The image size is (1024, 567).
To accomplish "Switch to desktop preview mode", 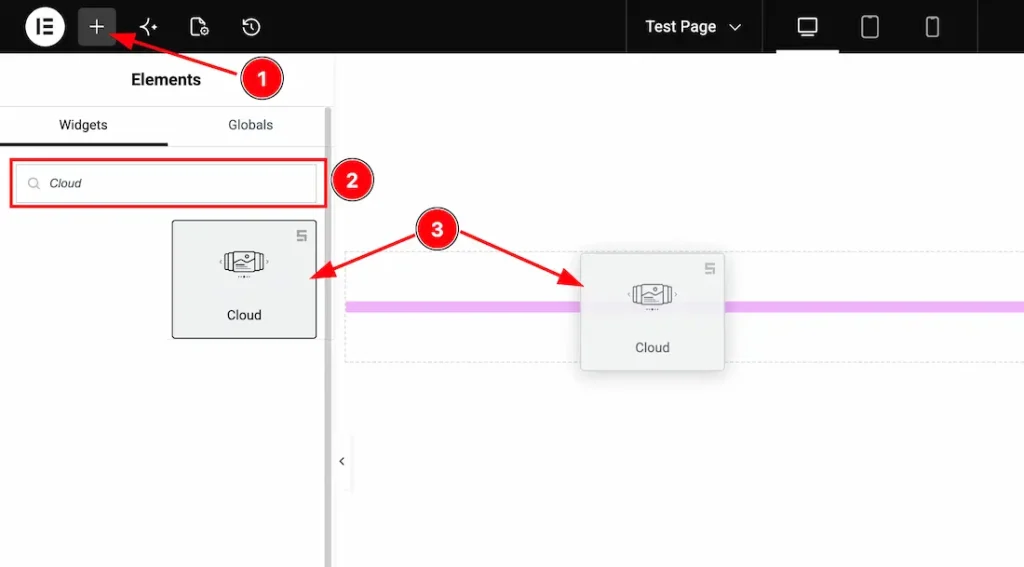I will pos(807,27).
